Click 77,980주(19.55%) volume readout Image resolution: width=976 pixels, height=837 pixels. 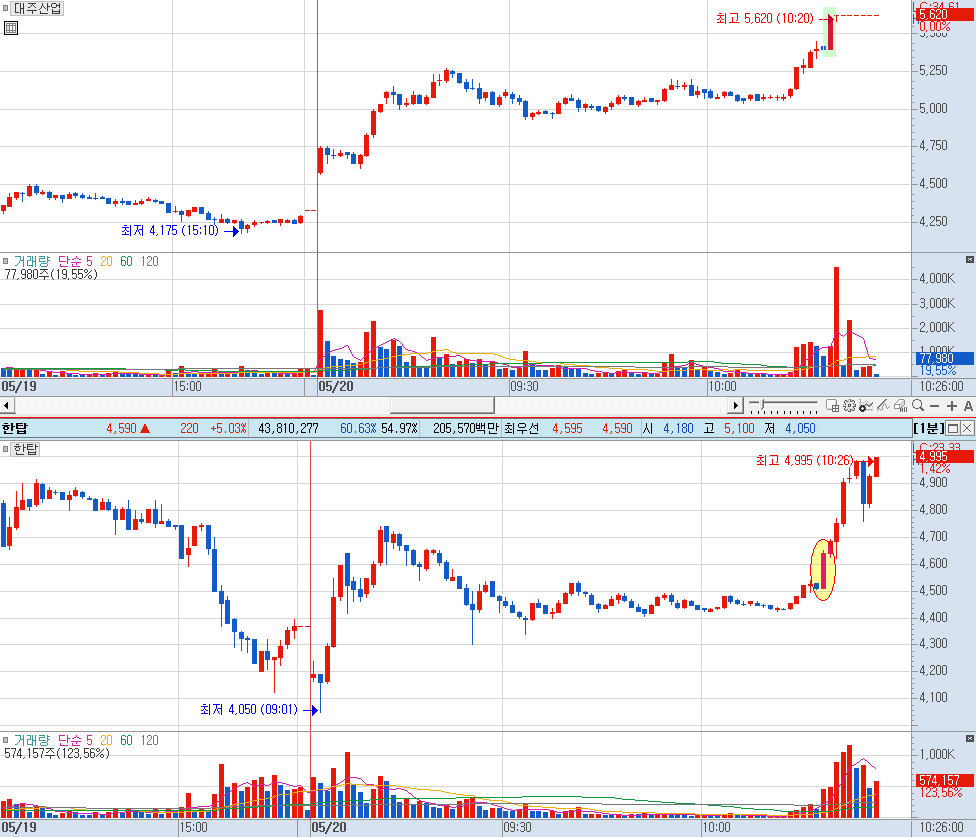(50, 274)
